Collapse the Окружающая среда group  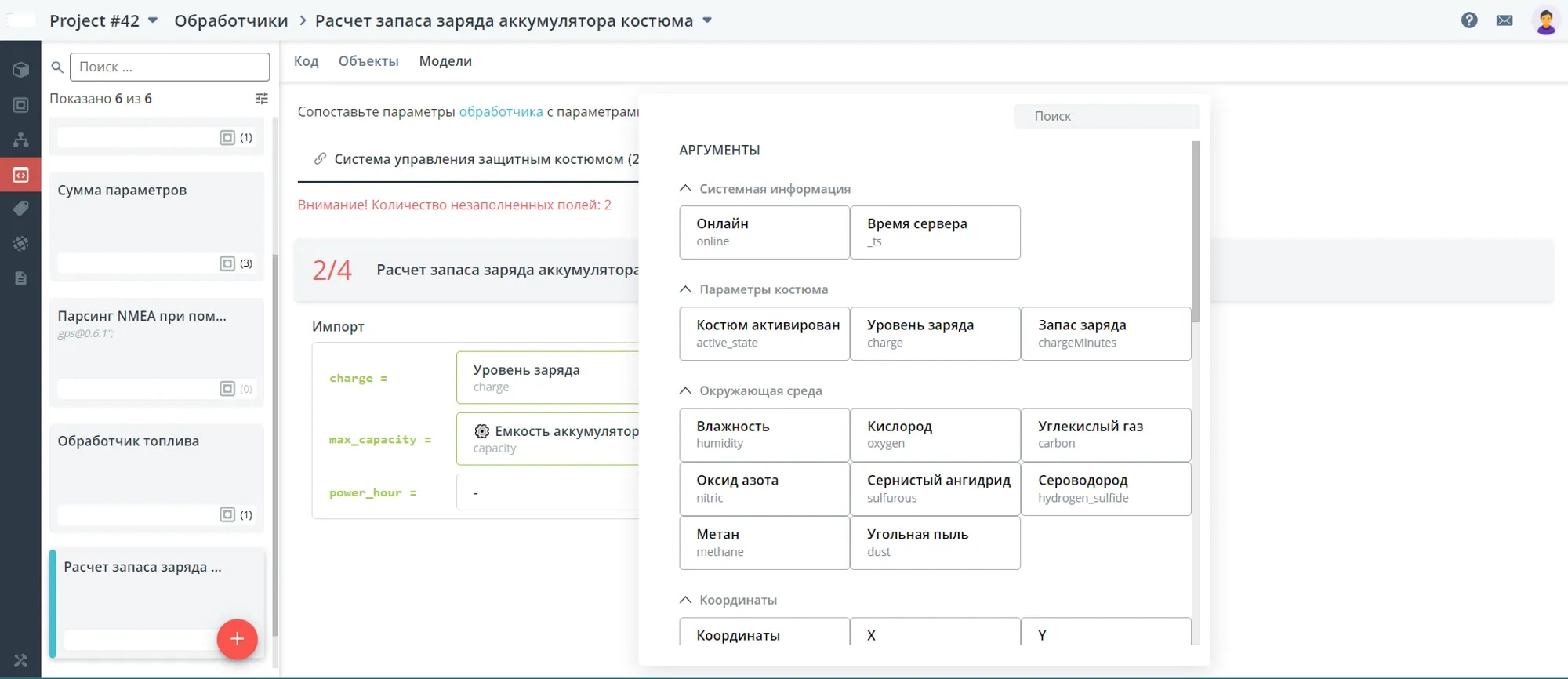coord(685,390)
